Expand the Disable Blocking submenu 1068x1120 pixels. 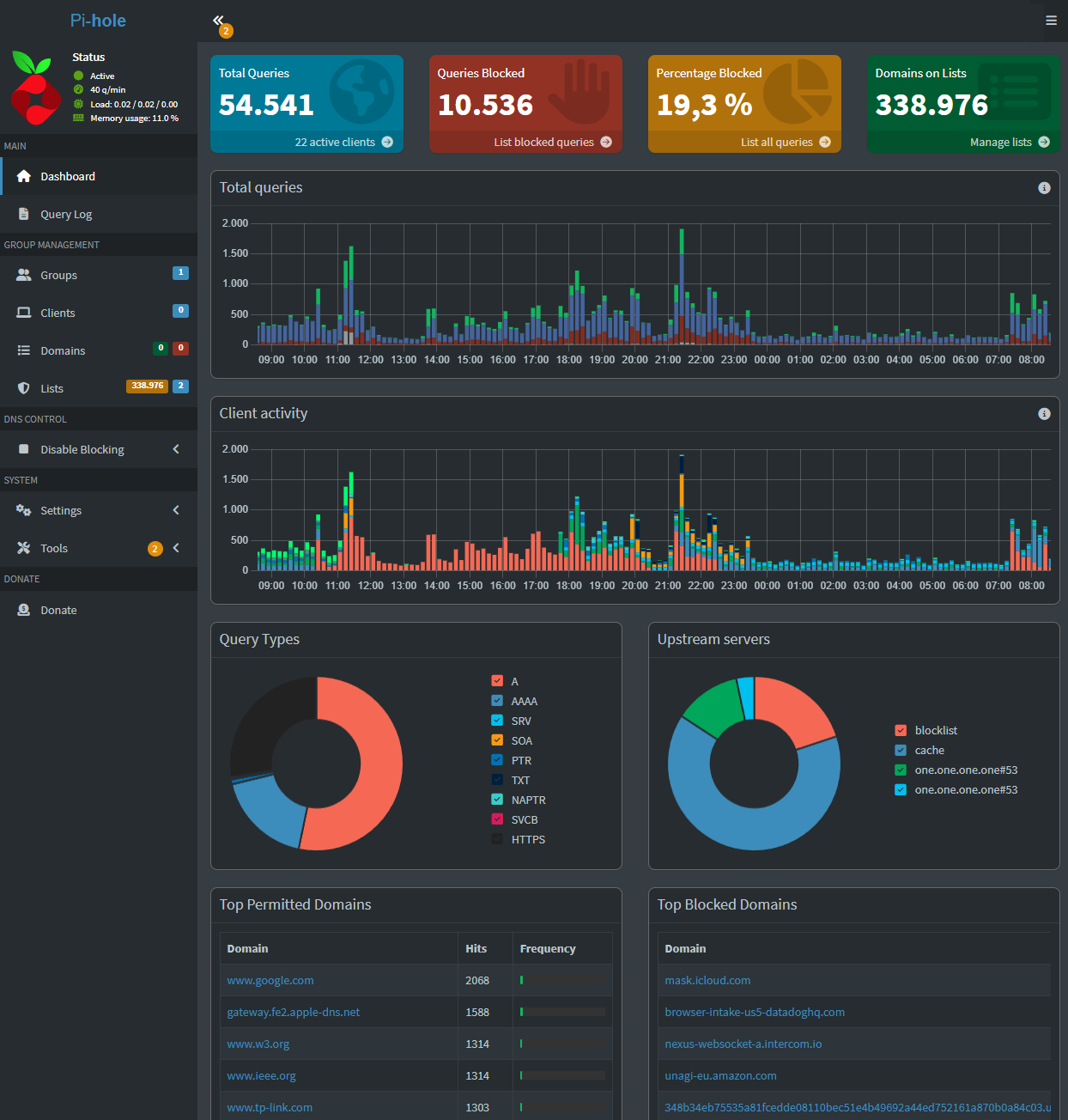click(x=99, y=449)
